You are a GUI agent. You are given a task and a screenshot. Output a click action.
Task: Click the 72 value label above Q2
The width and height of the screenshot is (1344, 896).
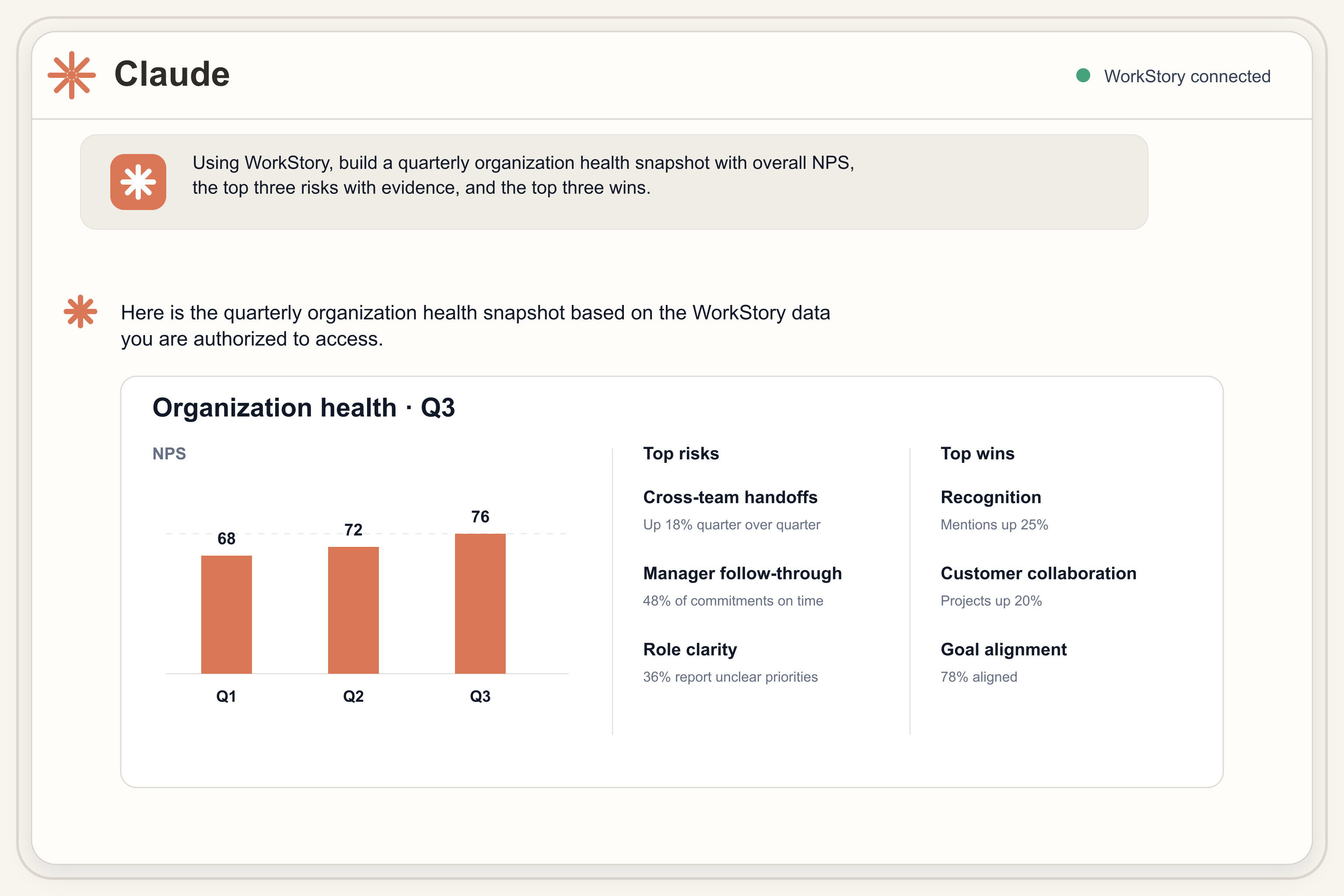tap(353, 530)
